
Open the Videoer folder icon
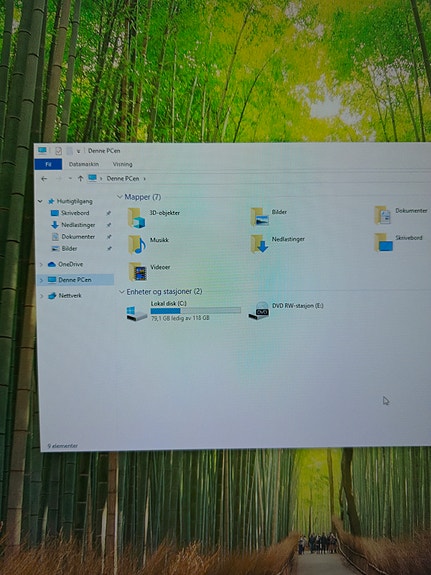[138, 272]
